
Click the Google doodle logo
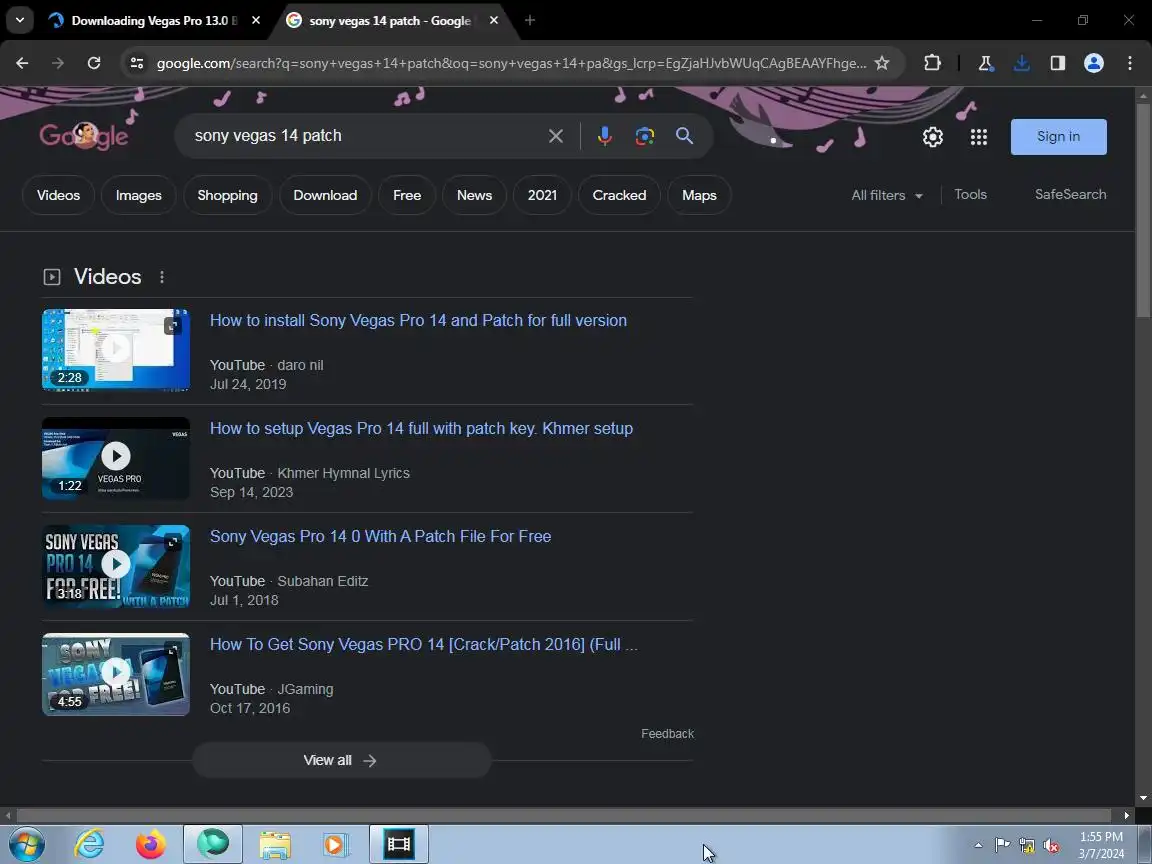84,136
